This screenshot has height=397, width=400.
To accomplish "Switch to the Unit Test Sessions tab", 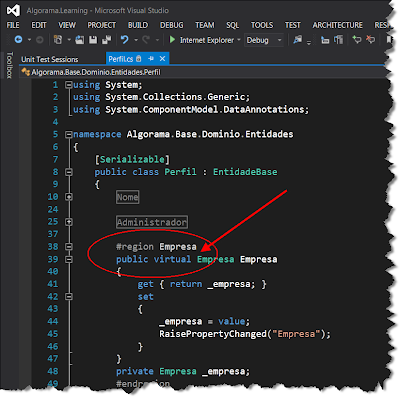I will click(x=50, y=59).
